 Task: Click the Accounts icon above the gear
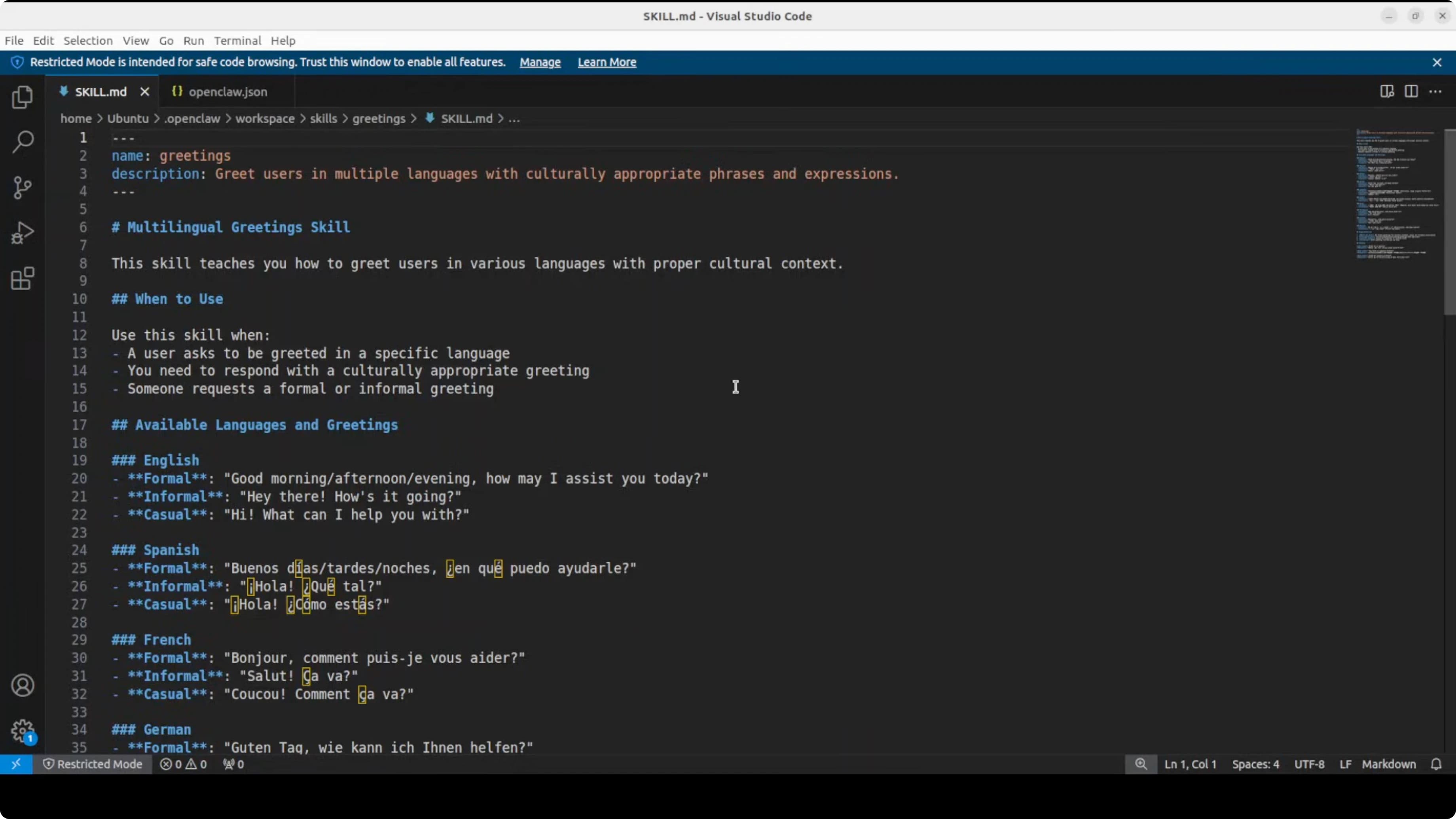point(23,685)
